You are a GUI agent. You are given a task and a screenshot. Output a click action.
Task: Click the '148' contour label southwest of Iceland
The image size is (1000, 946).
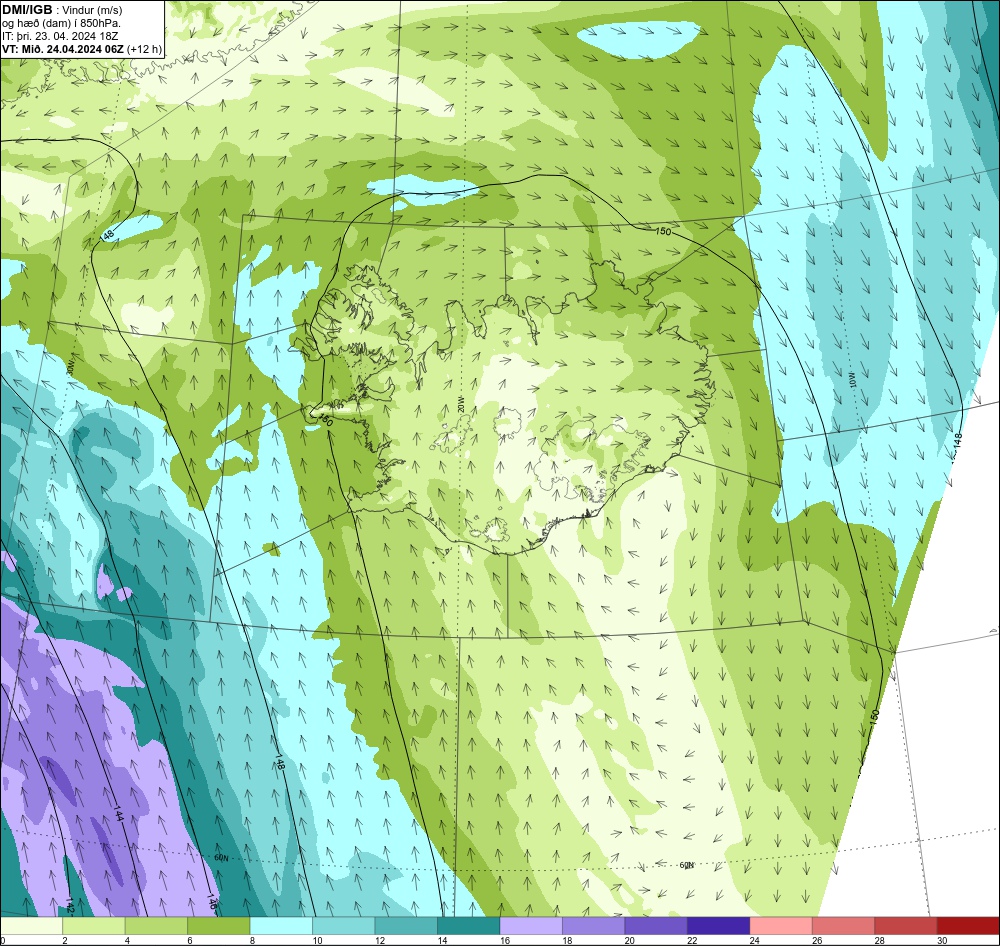pyautogui.click(x=279, y=763)
